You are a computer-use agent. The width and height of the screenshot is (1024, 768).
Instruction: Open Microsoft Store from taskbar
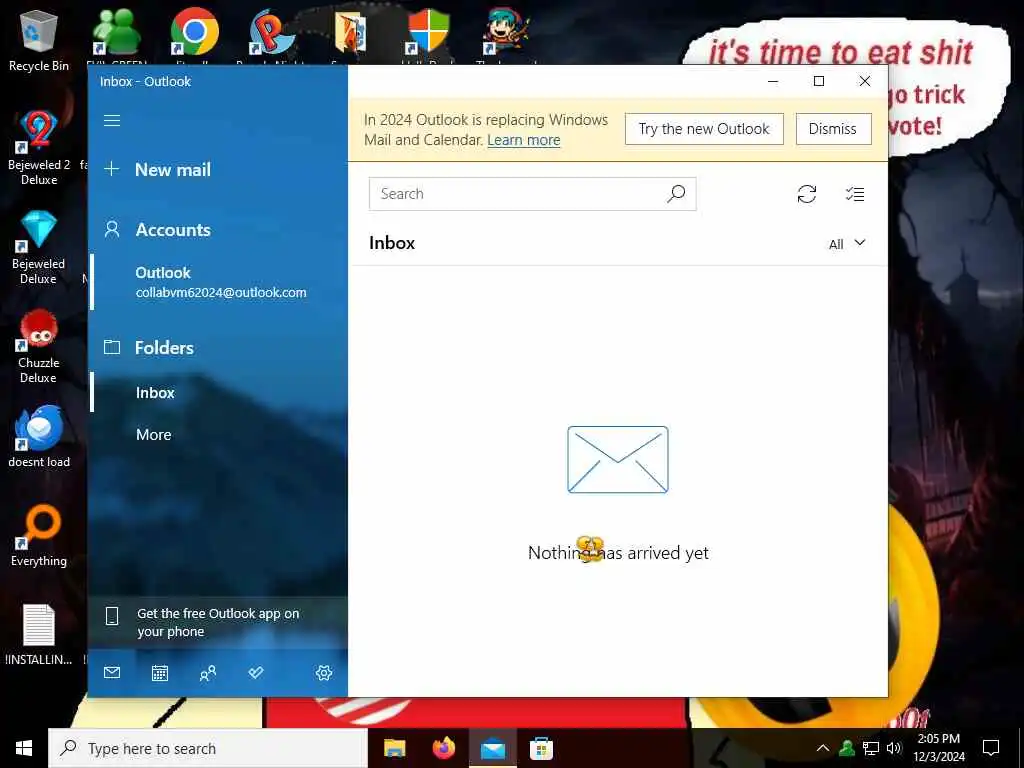pos(541,748)
